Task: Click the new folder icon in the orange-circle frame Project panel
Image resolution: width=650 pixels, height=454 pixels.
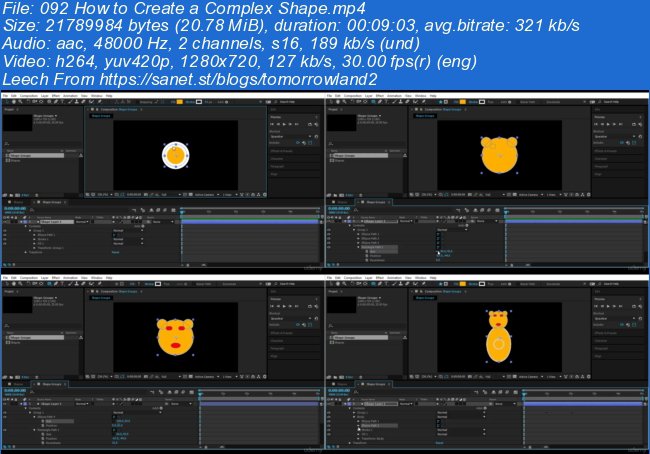Action: (11, 195)
